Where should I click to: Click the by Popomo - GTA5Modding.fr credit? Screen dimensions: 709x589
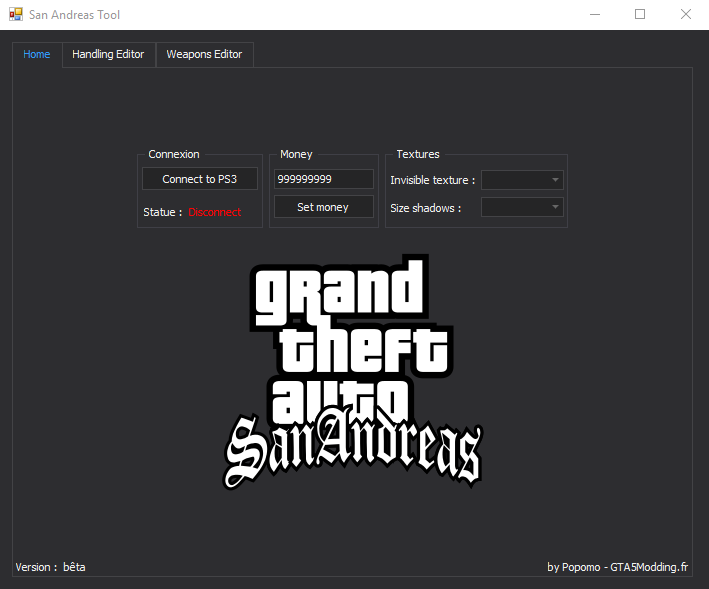tap(618, 567)
